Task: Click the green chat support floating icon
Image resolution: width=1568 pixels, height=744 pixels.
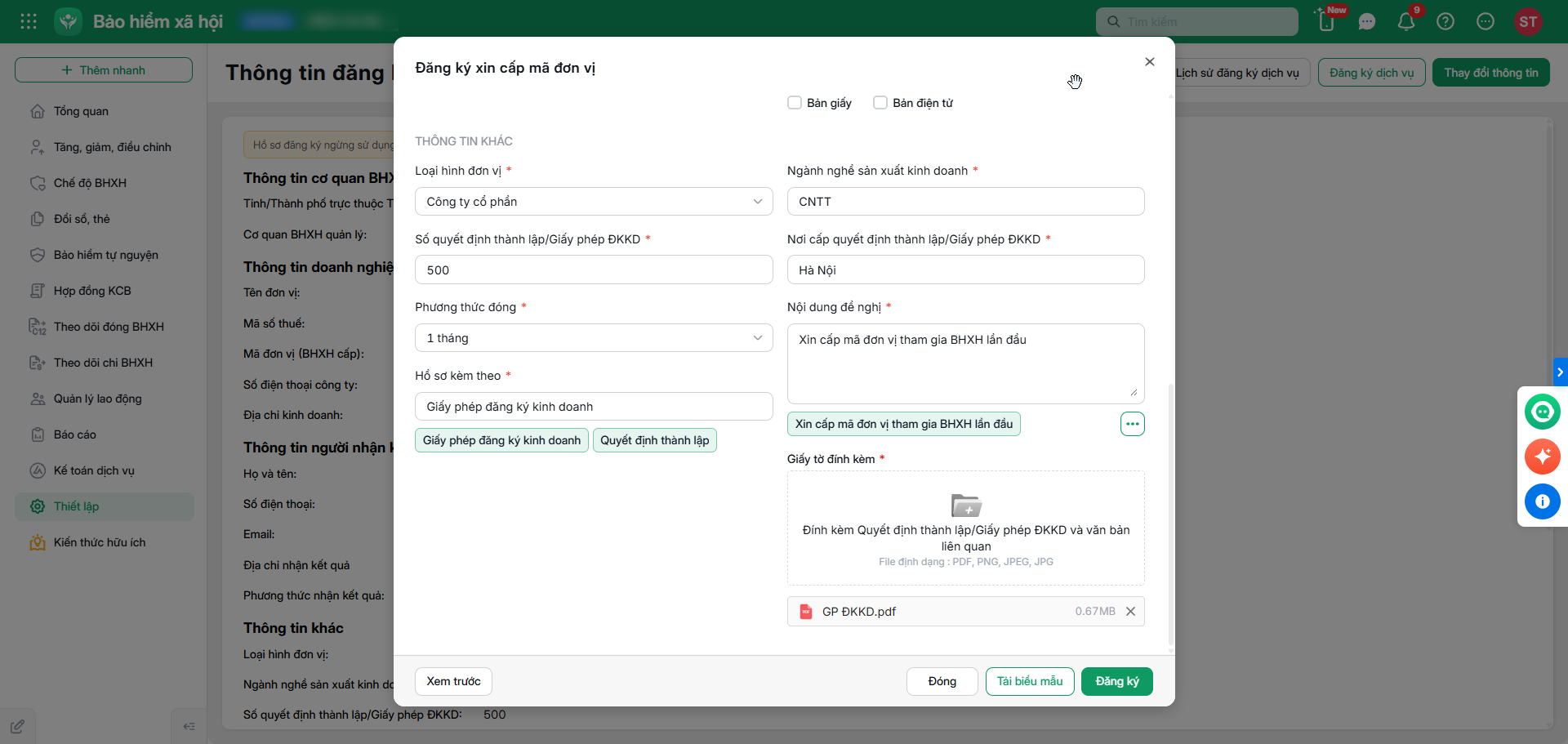Action: tap(1542, 412)
